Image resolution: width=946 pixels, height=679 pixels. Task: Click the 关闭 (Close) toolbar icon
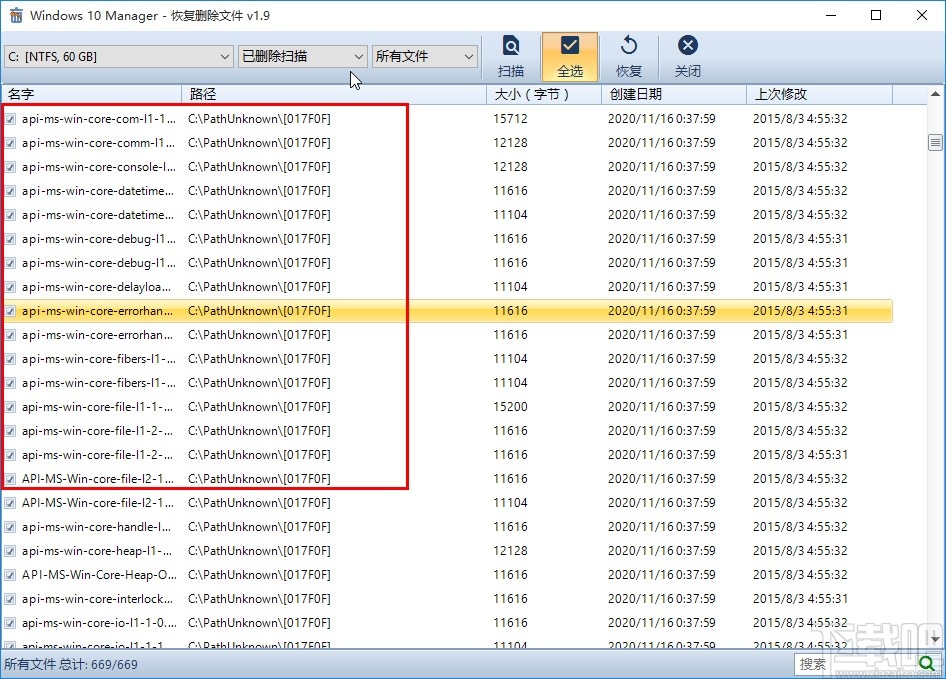coord(686,56)
